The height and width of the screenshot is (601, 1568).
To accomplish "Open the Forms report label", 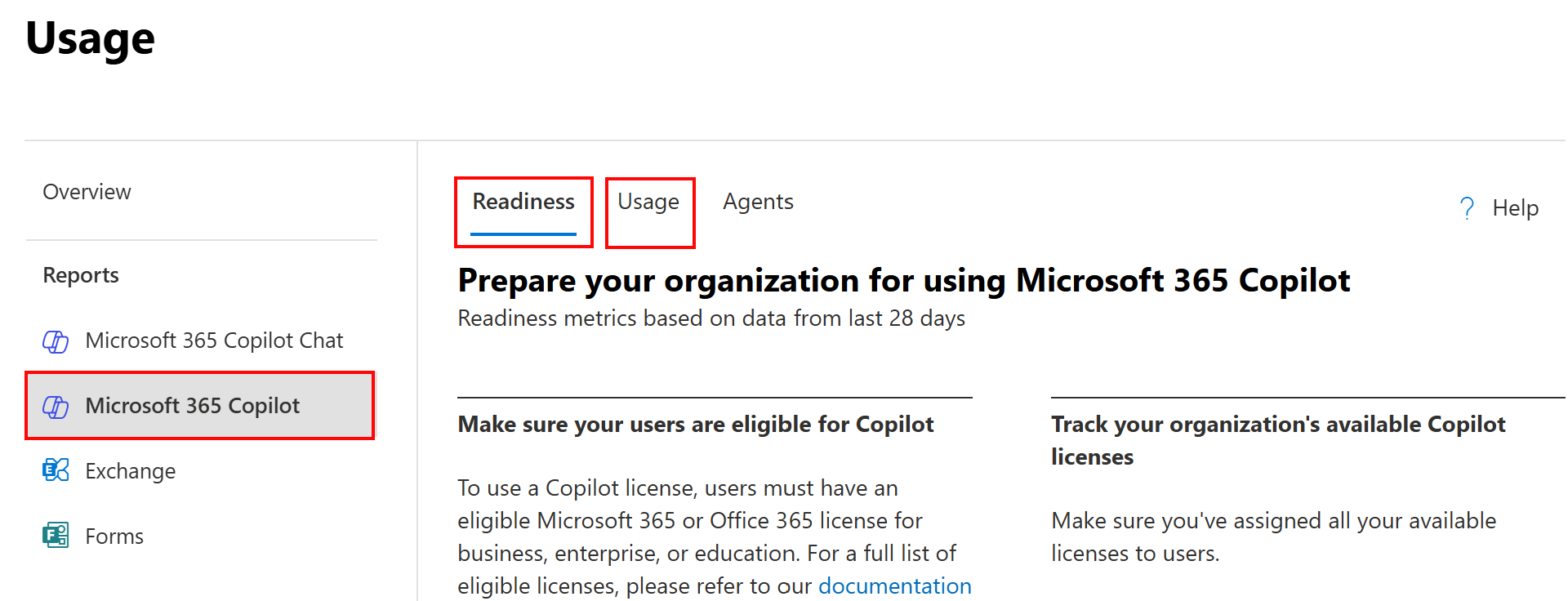I will [114, 536].
